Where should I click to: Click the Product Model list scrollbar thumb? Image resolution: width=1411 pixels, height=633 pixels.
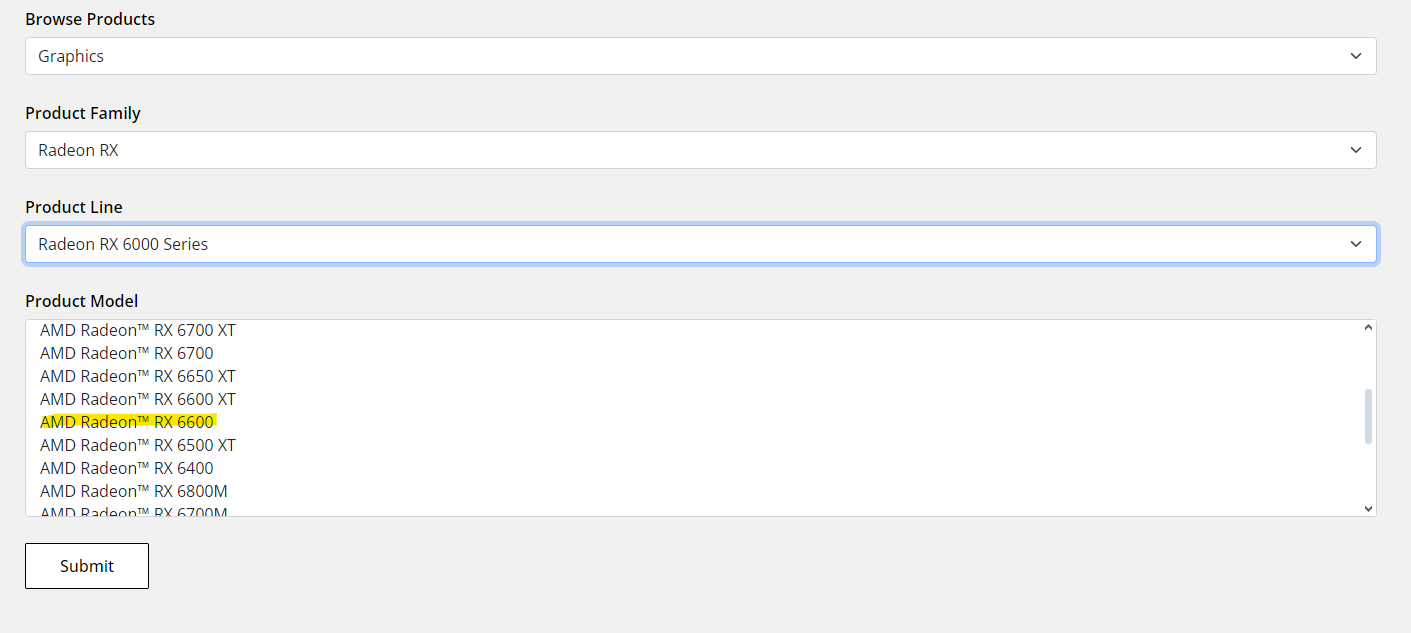tap(1368, 416)
